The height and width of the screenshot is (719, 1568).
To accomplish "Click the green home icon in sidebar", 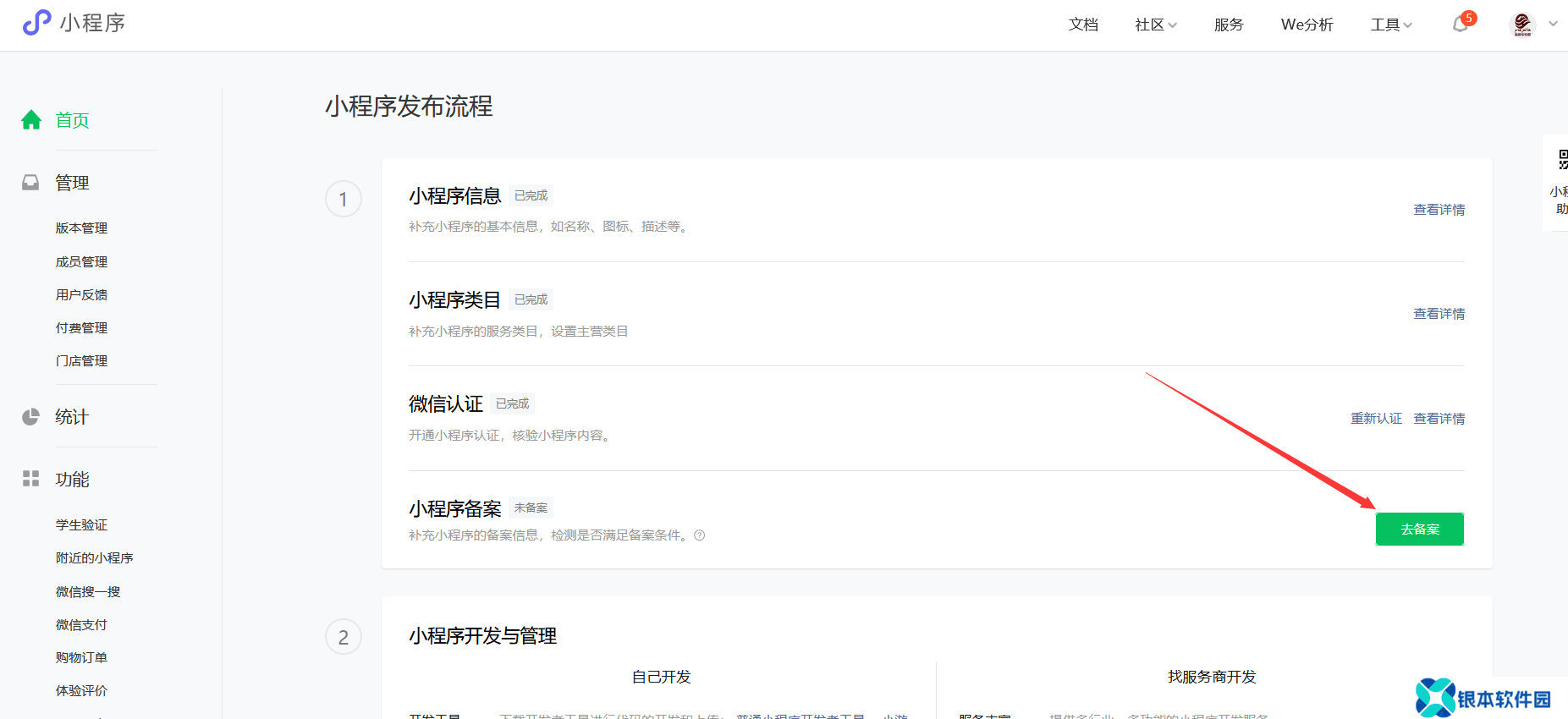I will pyautogui.click(x=31, y=120).
